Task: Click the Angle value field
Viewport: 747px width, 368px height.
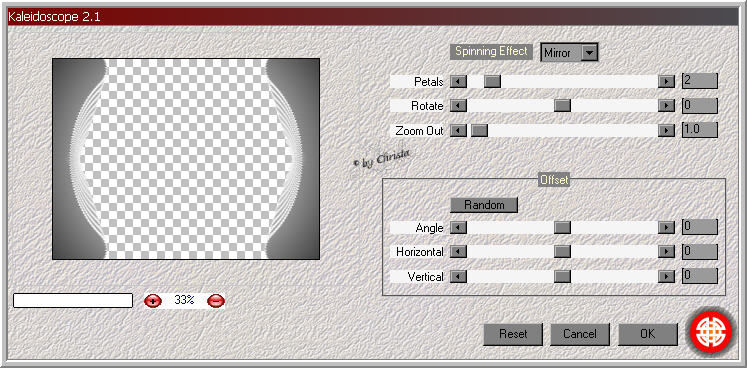Action: point(700,227)
